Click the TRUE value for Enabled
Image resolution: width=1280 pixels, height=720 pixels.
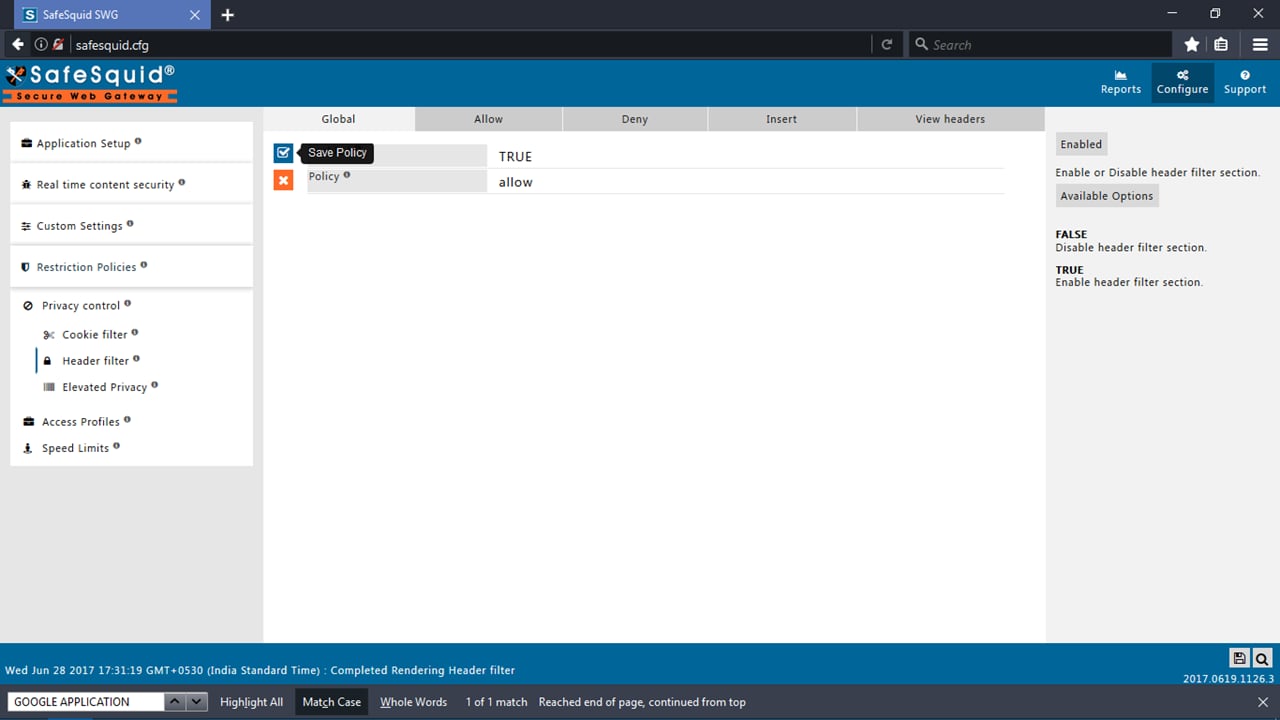click(x=515, y=157)
